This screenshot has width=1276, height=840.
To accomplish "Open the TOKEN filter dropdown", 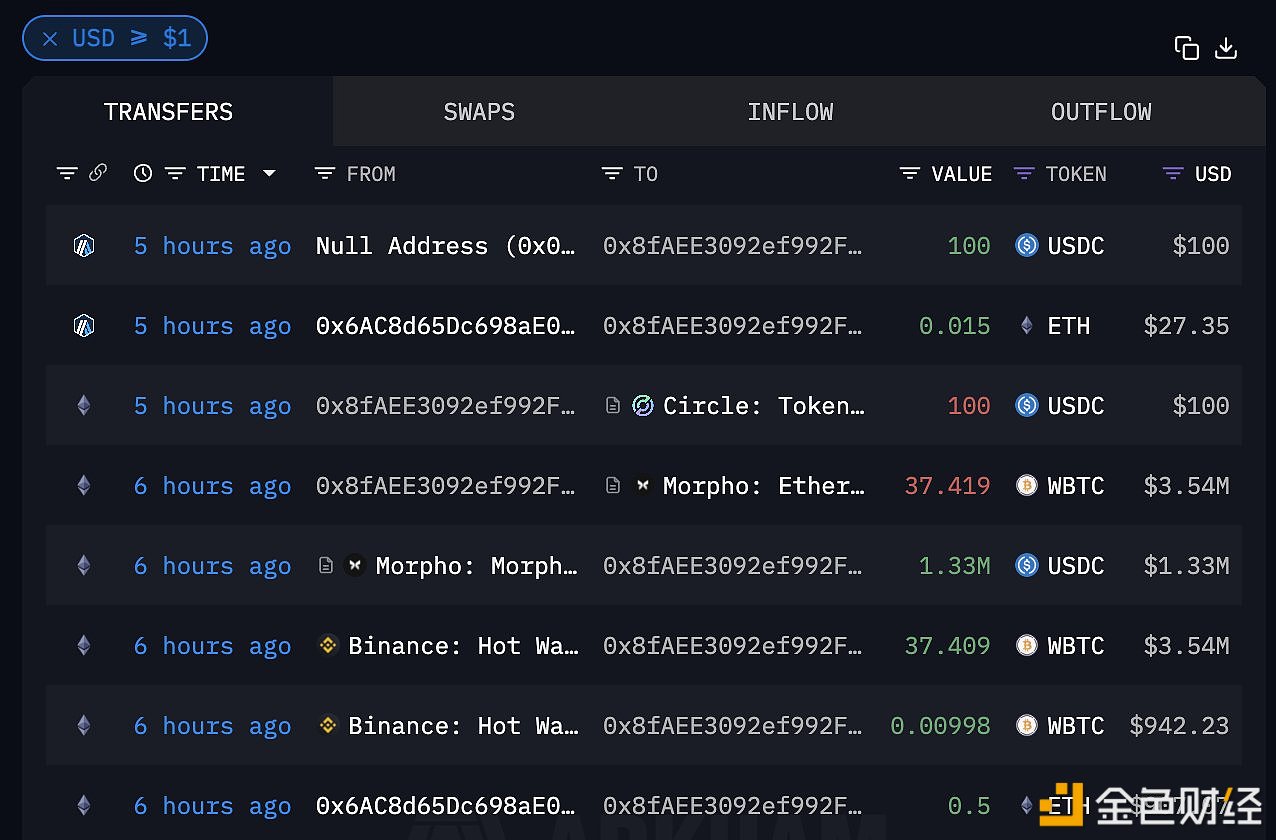I will pyautogui.click(x=1023, y=173).
